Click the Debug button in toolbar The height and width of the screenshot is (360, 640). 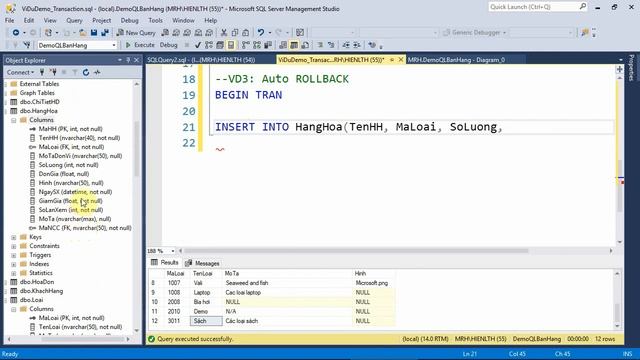tap(168, 45)
